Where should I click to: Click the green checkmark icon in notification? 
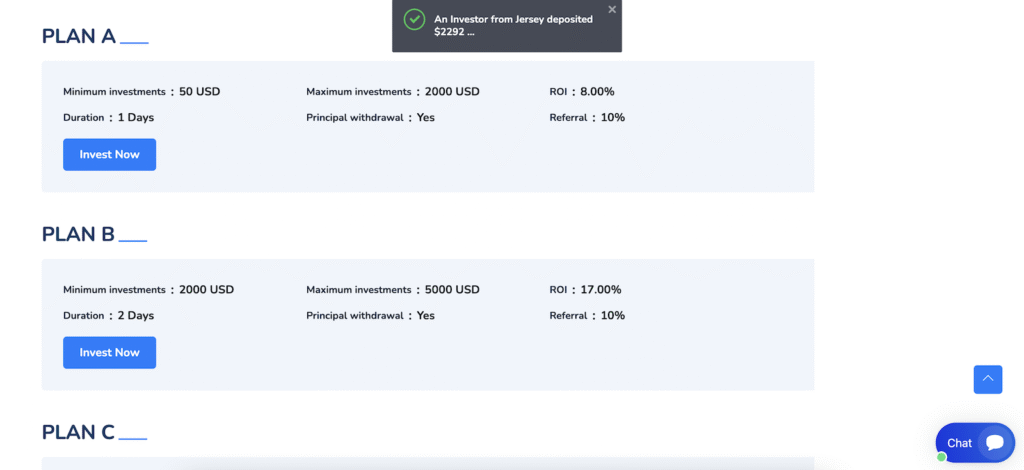point(414,20)
